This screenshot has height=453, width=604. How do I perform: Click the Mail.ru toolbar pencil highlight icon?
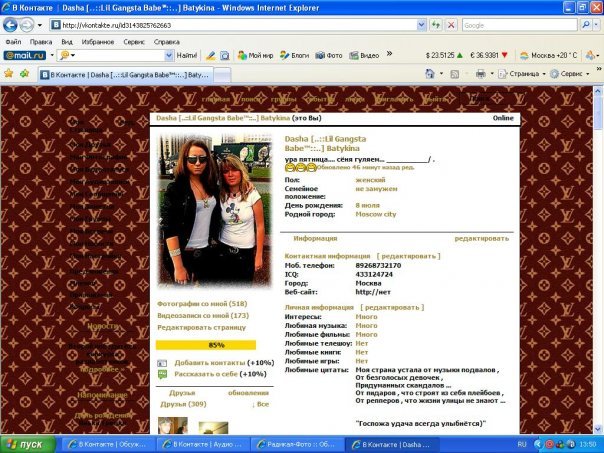(x=210, y=55)
